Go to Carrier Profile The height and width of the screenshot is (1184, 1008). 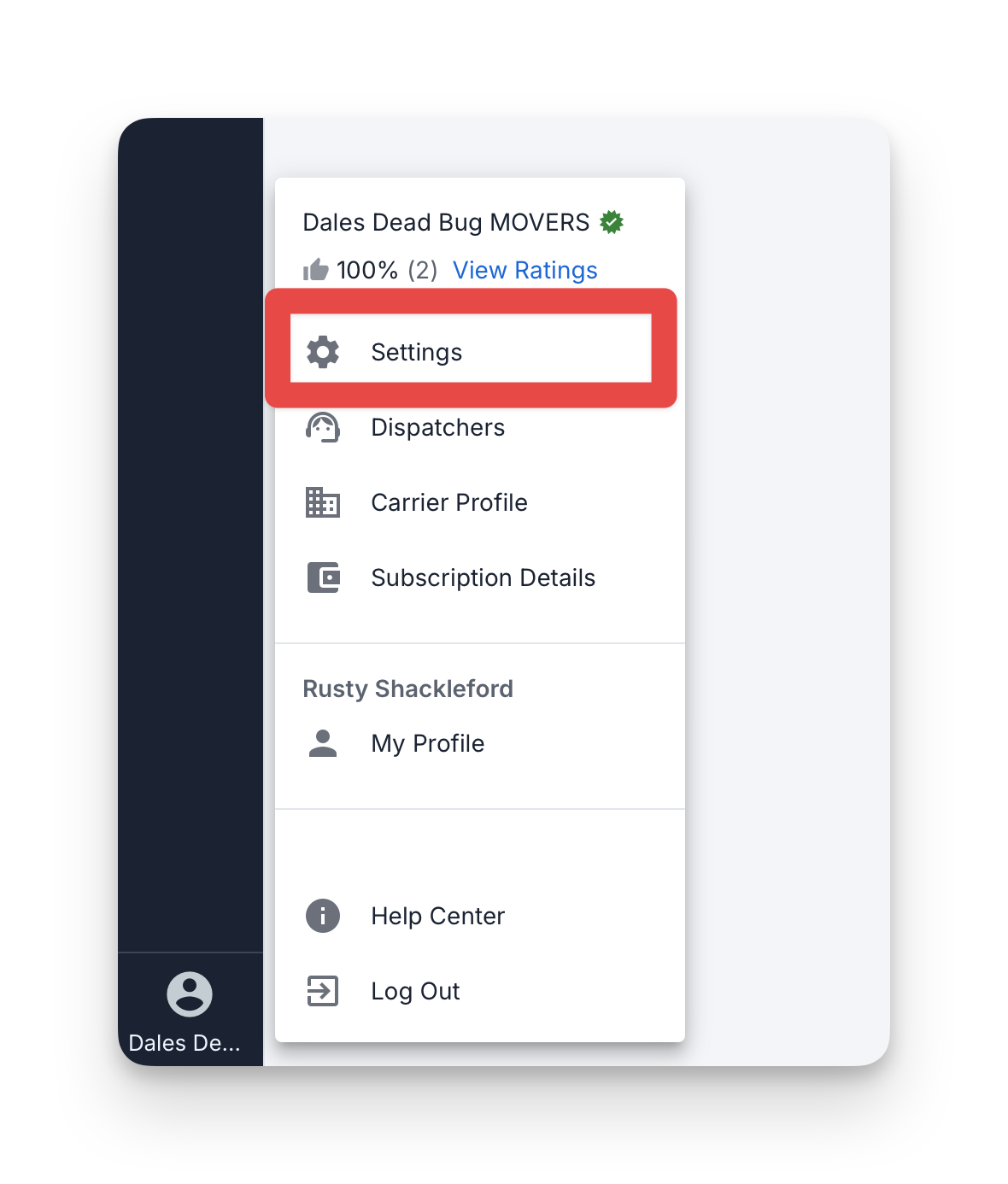point(480,502)
